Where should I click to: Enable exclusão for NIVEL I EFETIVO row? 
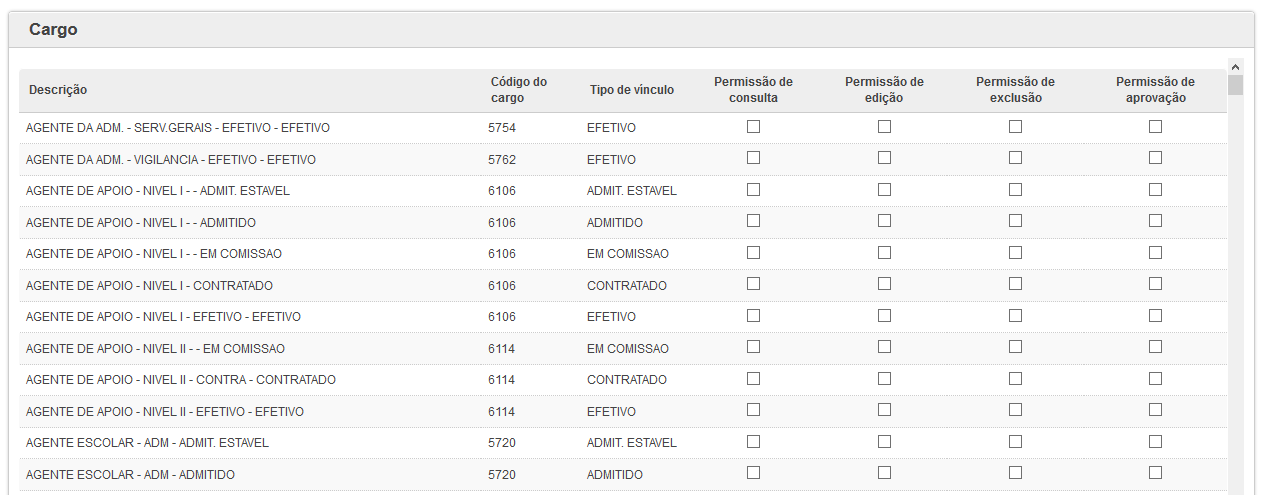tap(1015, 315)
